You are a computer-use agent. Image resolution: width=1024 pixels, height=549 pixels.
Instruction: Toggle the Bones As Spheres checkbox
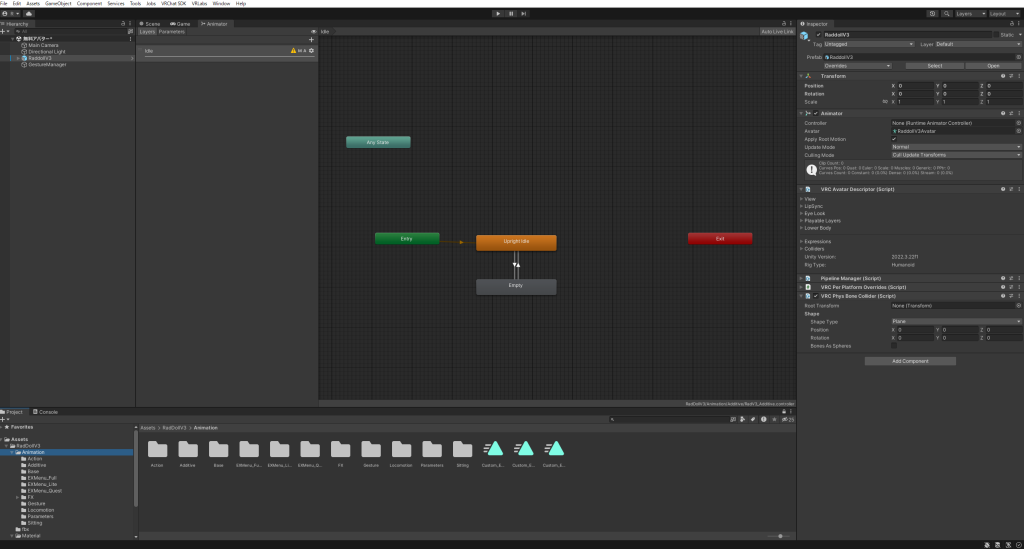(894, 346)
